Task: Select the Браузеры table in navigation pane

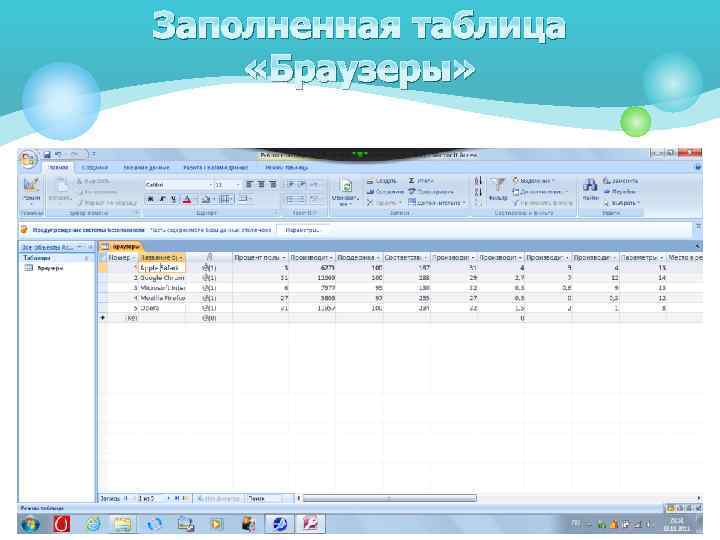Action: pyautogui.click(x=50, y=268)
